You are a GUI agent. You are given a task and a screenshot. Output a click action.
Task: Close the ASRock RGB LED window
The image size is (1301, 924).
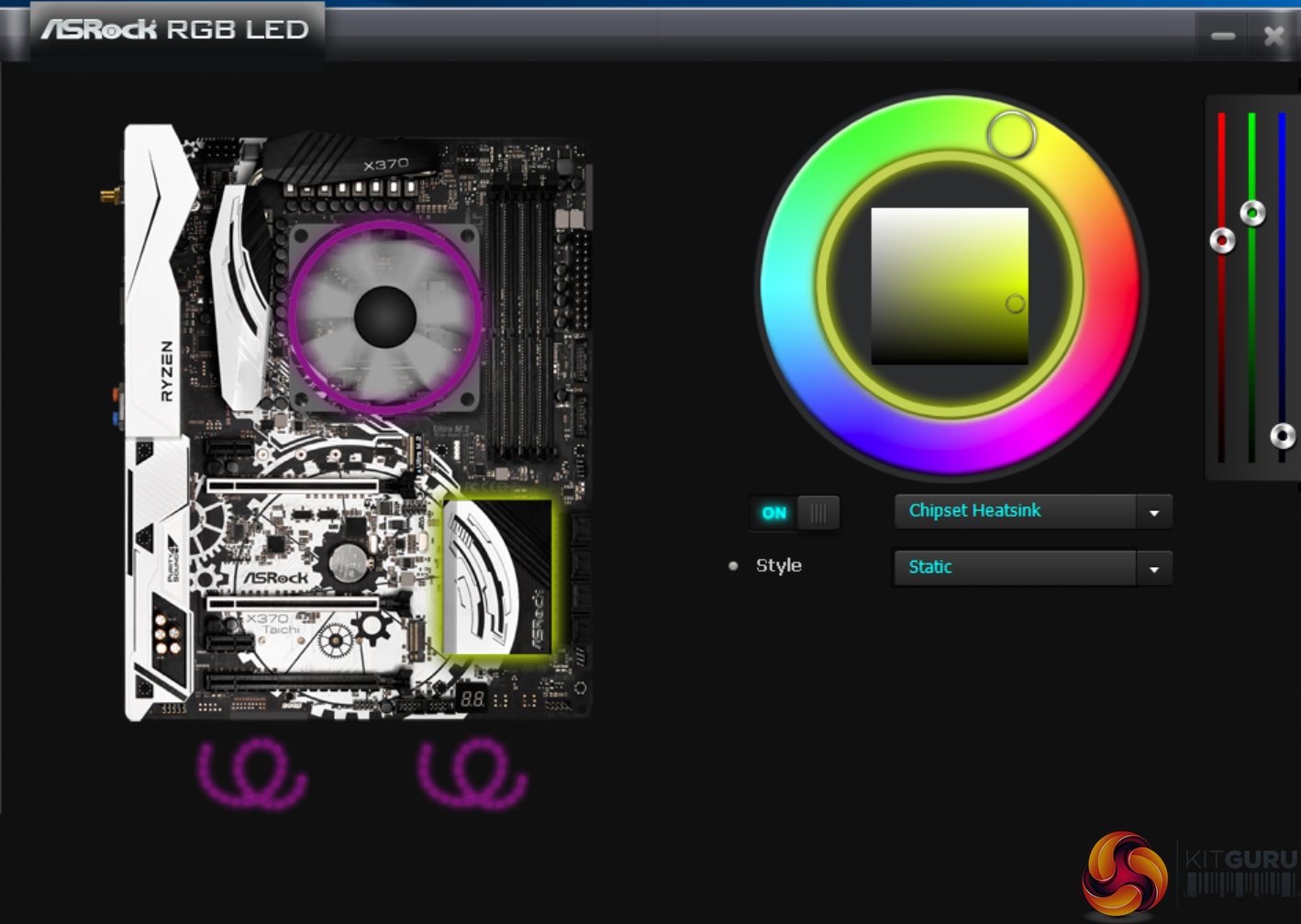coord(1273,36)
